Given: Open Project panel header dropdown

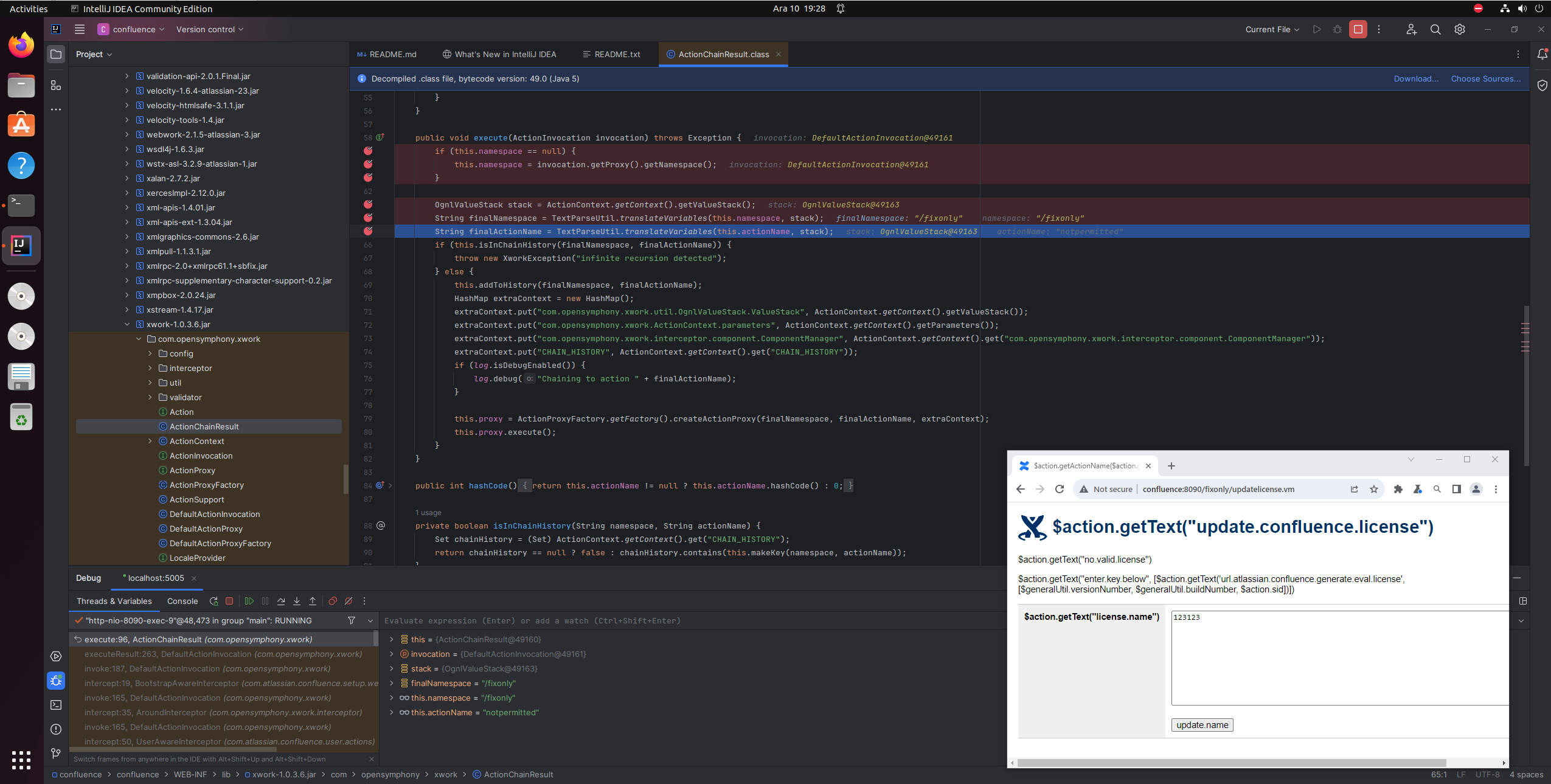Looking at the screenshot, I should click(94, 54).
